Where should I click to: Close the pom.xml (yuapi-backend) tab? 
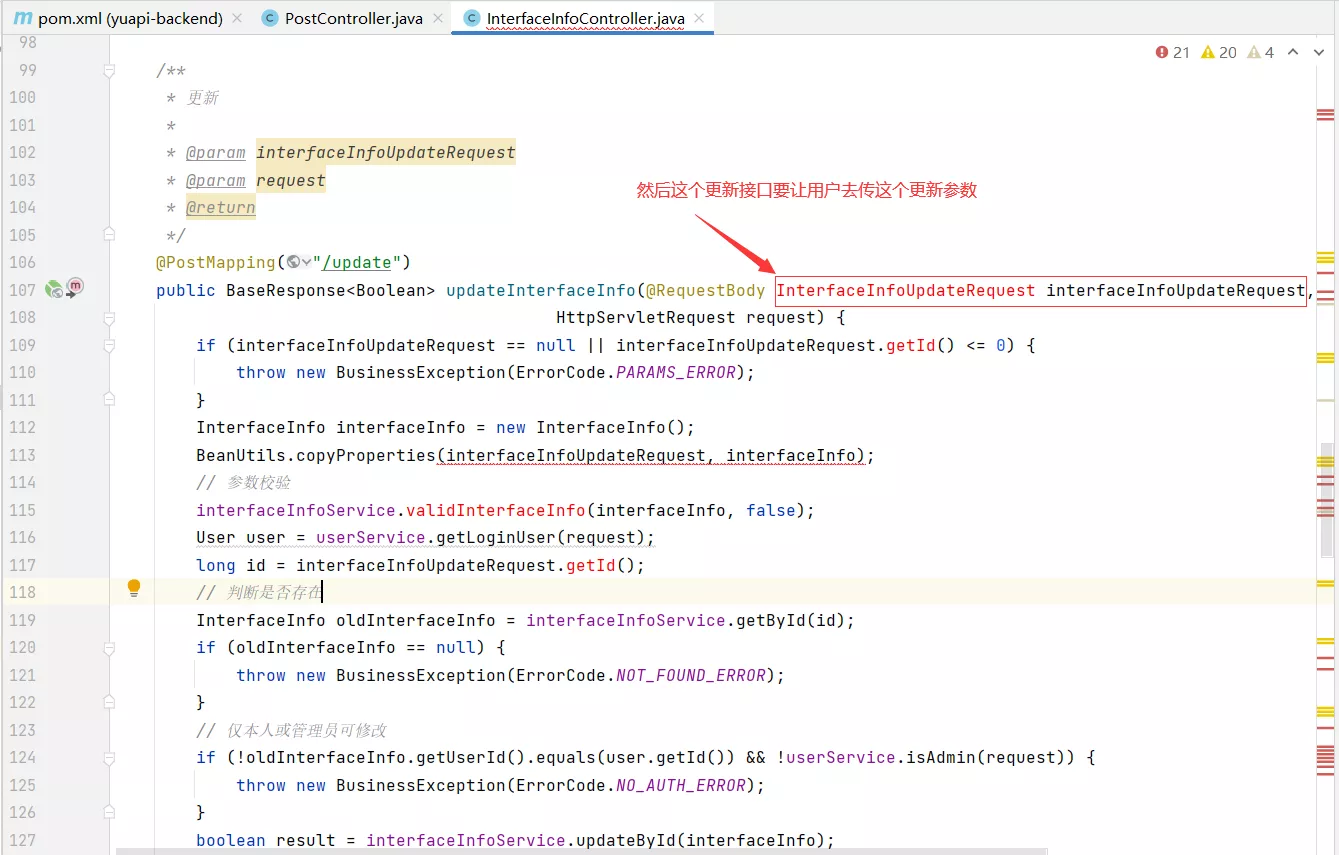[236, 18]
